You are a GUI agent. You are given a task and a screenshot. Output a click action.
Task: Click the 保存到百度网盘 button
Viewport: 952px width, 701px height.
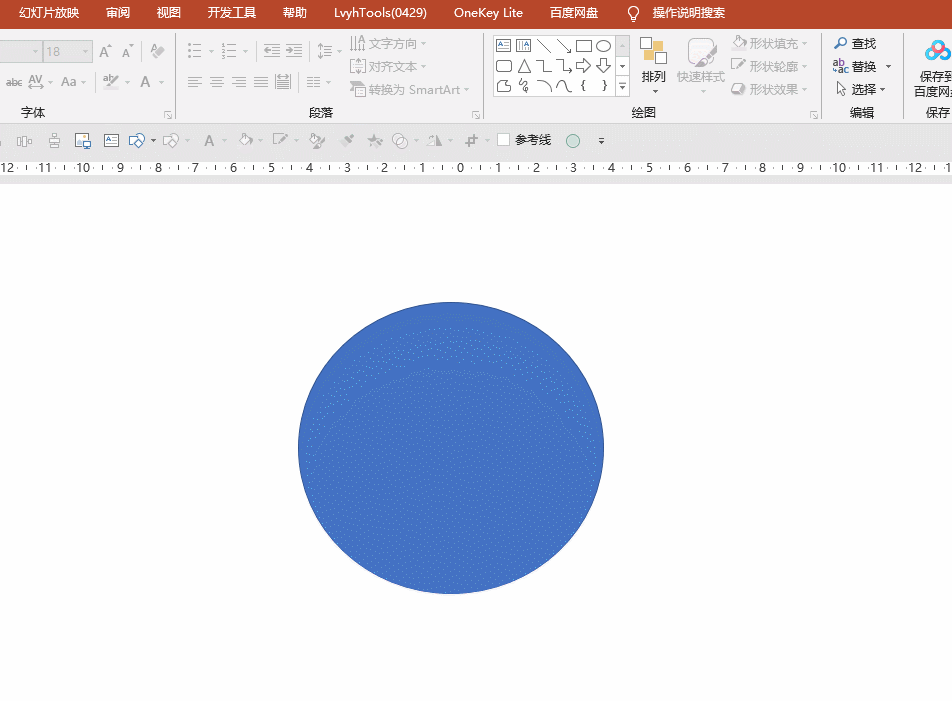(x=933, y=68)
